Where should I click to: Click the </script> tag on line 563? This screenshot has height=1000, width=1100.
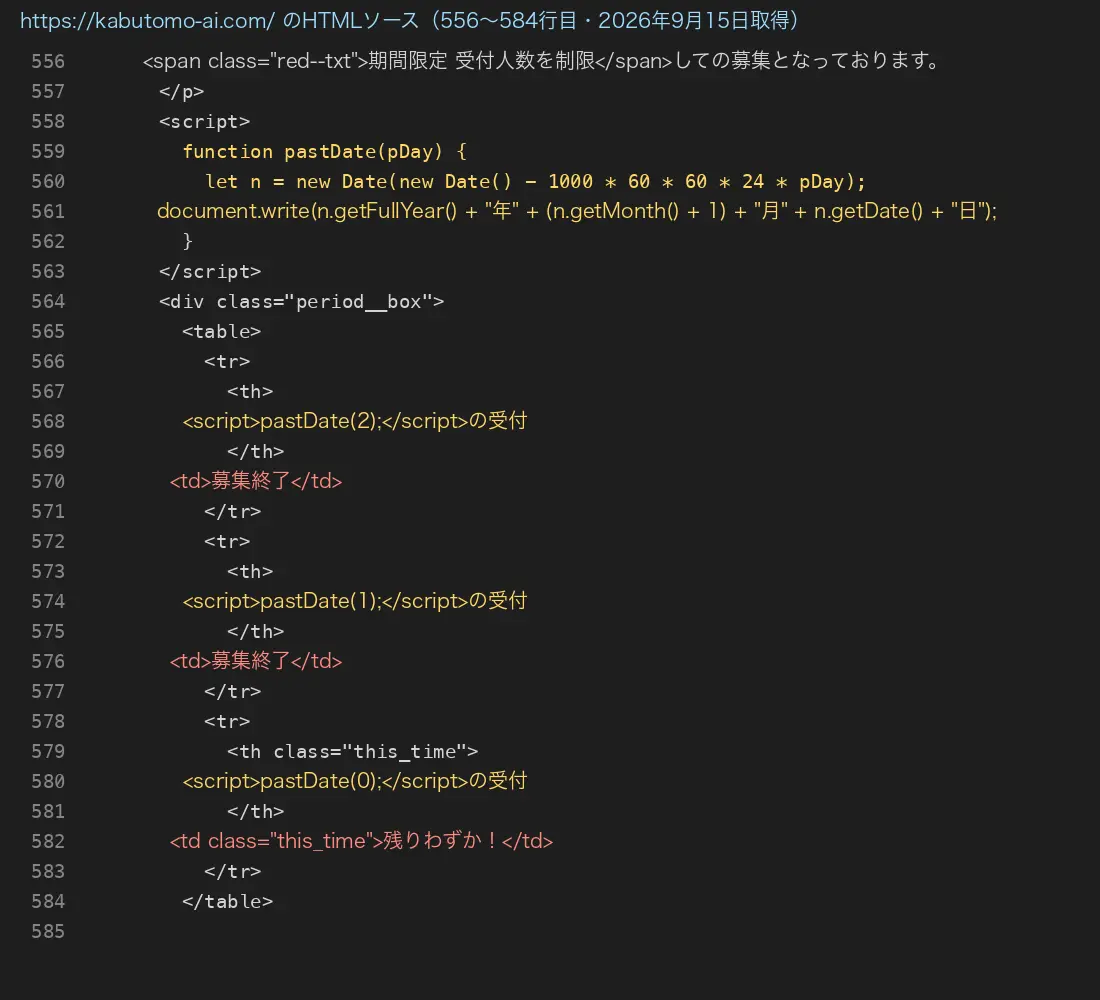(210, 272)
